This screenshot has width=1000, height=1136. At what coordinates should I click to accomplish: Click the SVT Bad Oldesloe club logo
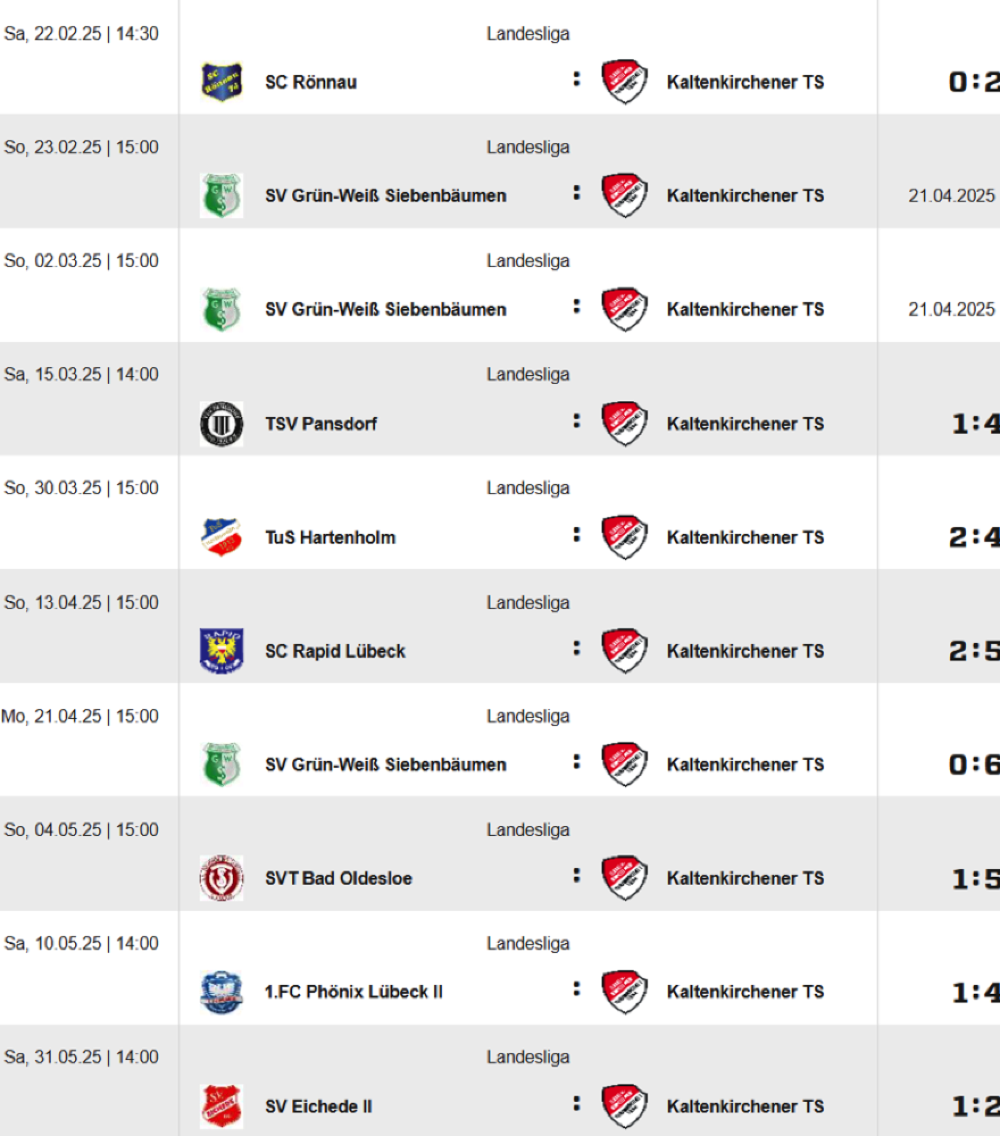[221, 878]
